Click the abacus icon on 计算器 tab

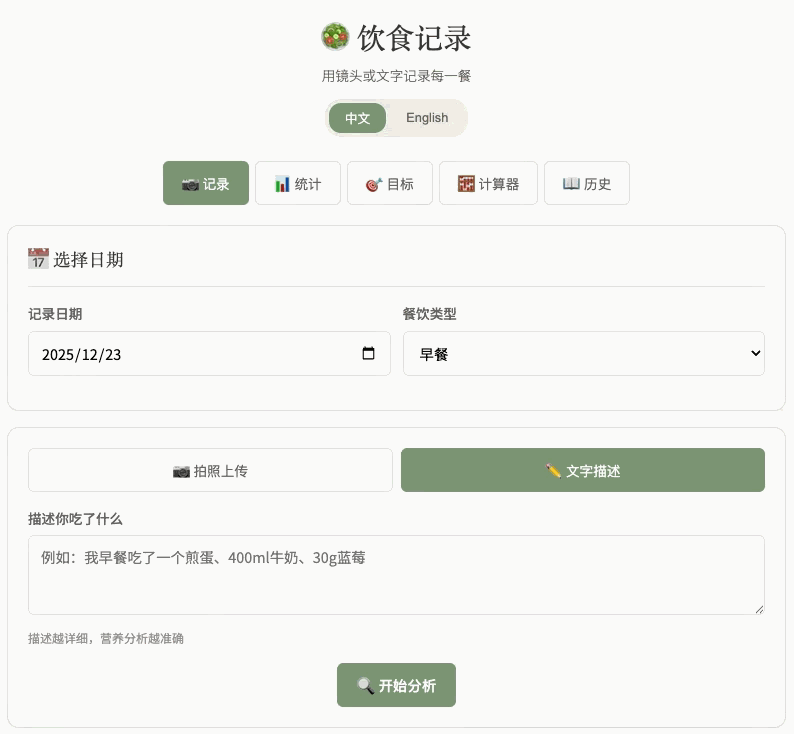tap(466, 184)
